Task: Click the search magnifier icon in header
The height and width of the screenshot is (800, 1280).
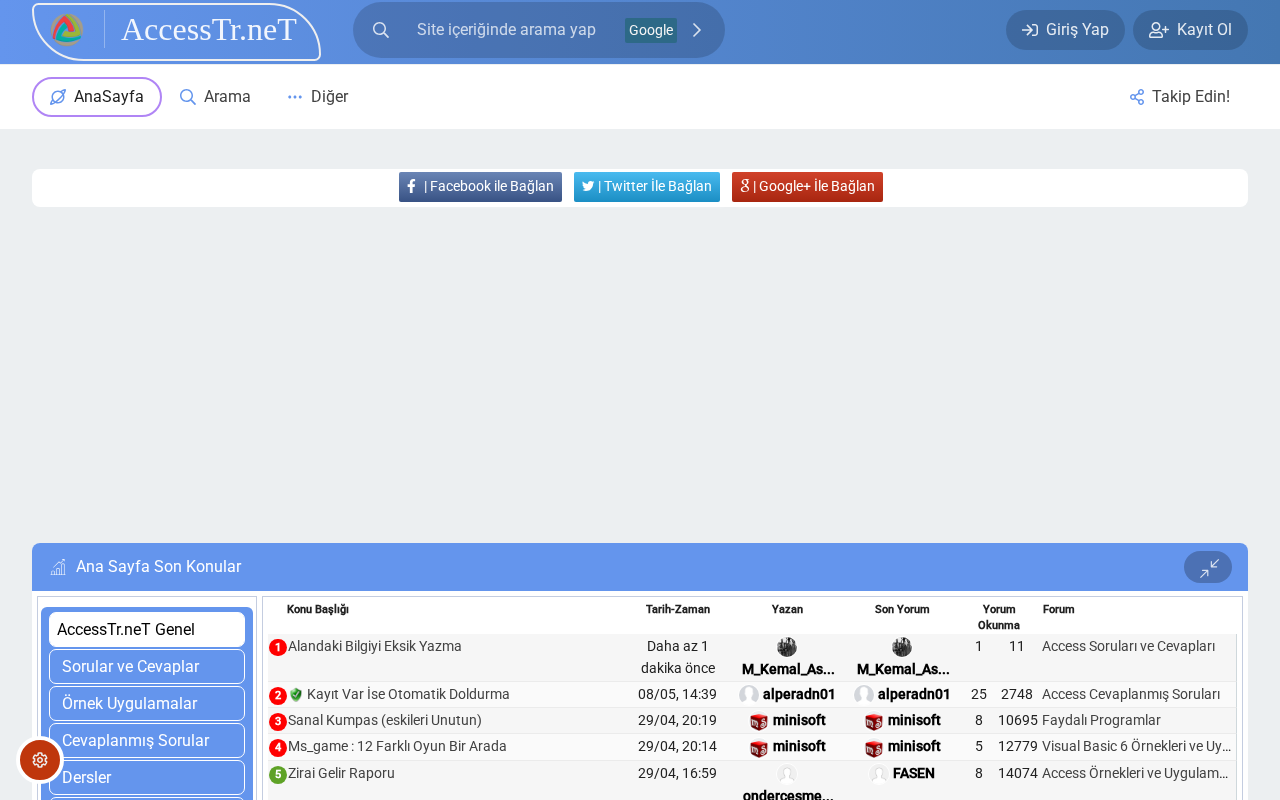Action: [x=381, y=30]
